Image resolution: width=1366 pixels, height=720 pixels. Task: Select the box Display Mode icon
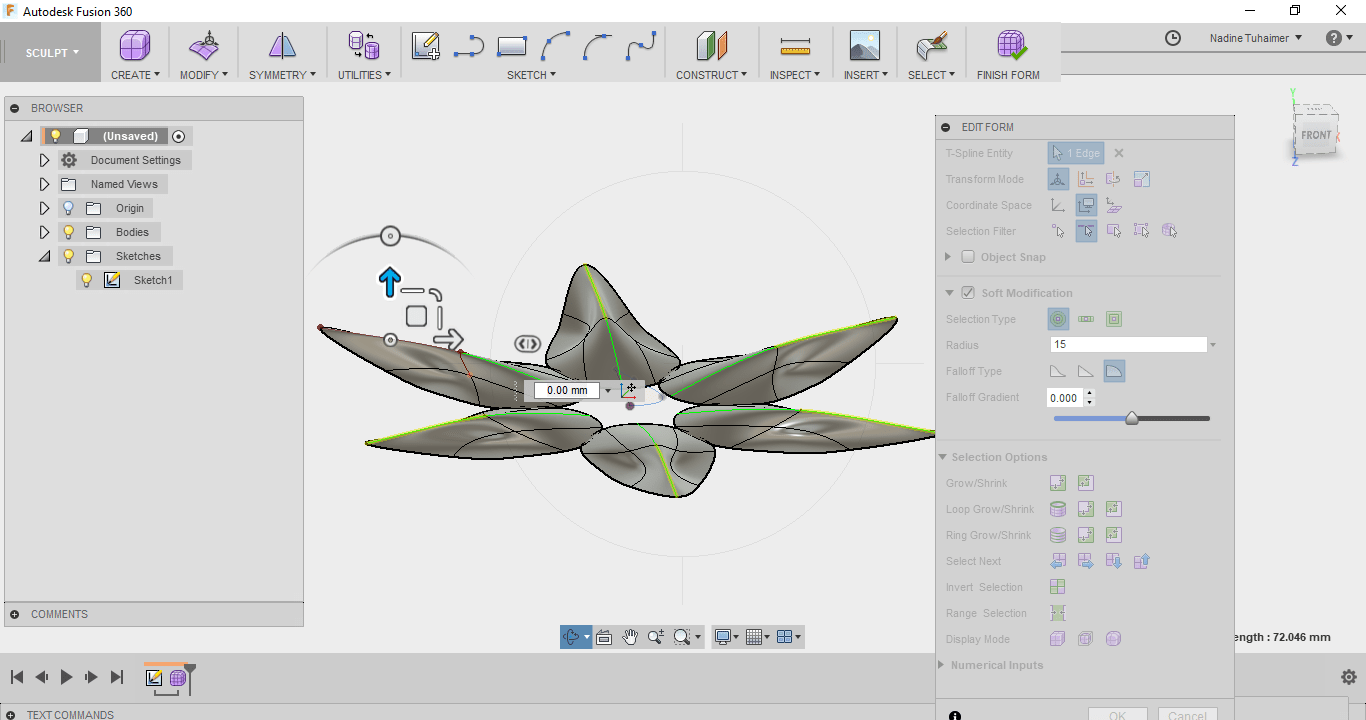coord(1058,639)
